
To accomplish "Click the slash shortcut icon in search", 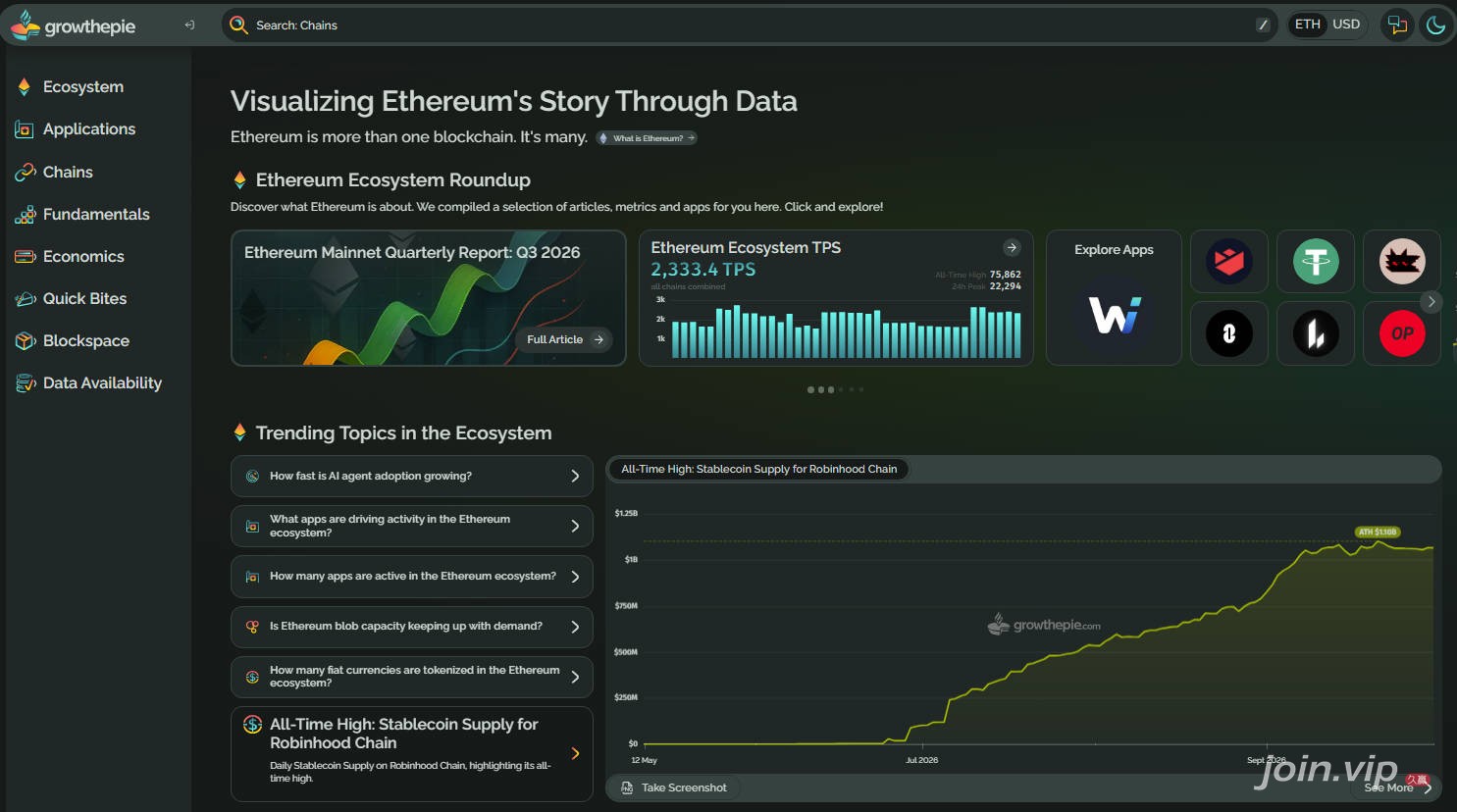I will pyautogui.click(x=1263, y=25).
